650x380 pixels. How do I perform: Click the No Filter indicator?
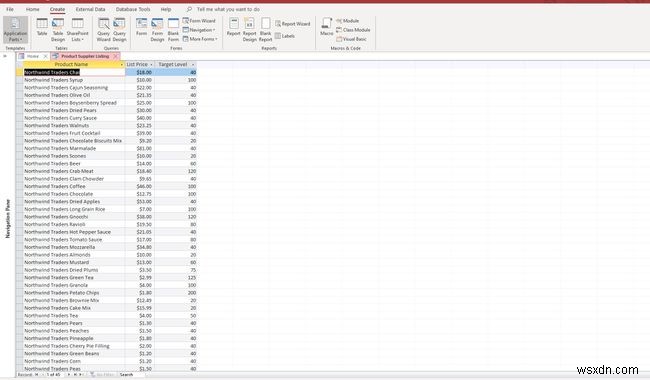tap(102, 375)
